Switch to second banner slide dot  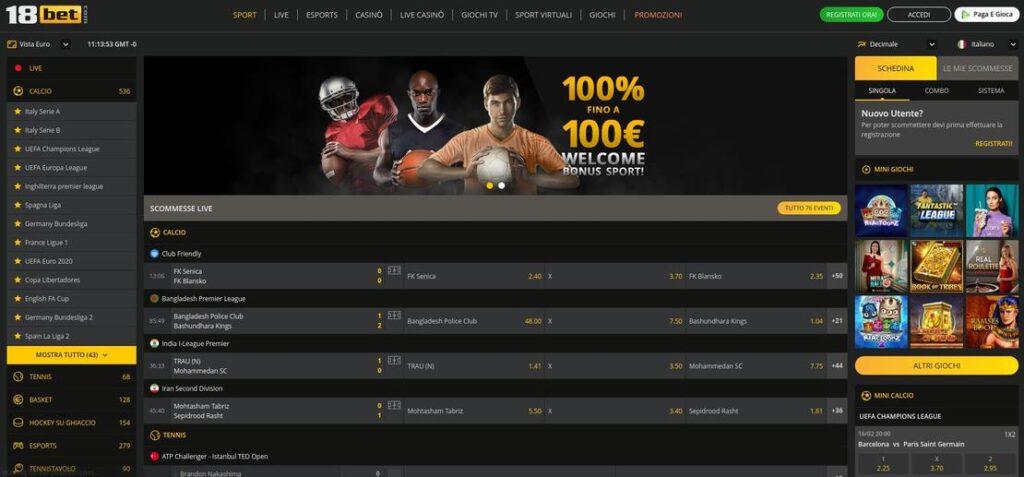click(502, 186)
